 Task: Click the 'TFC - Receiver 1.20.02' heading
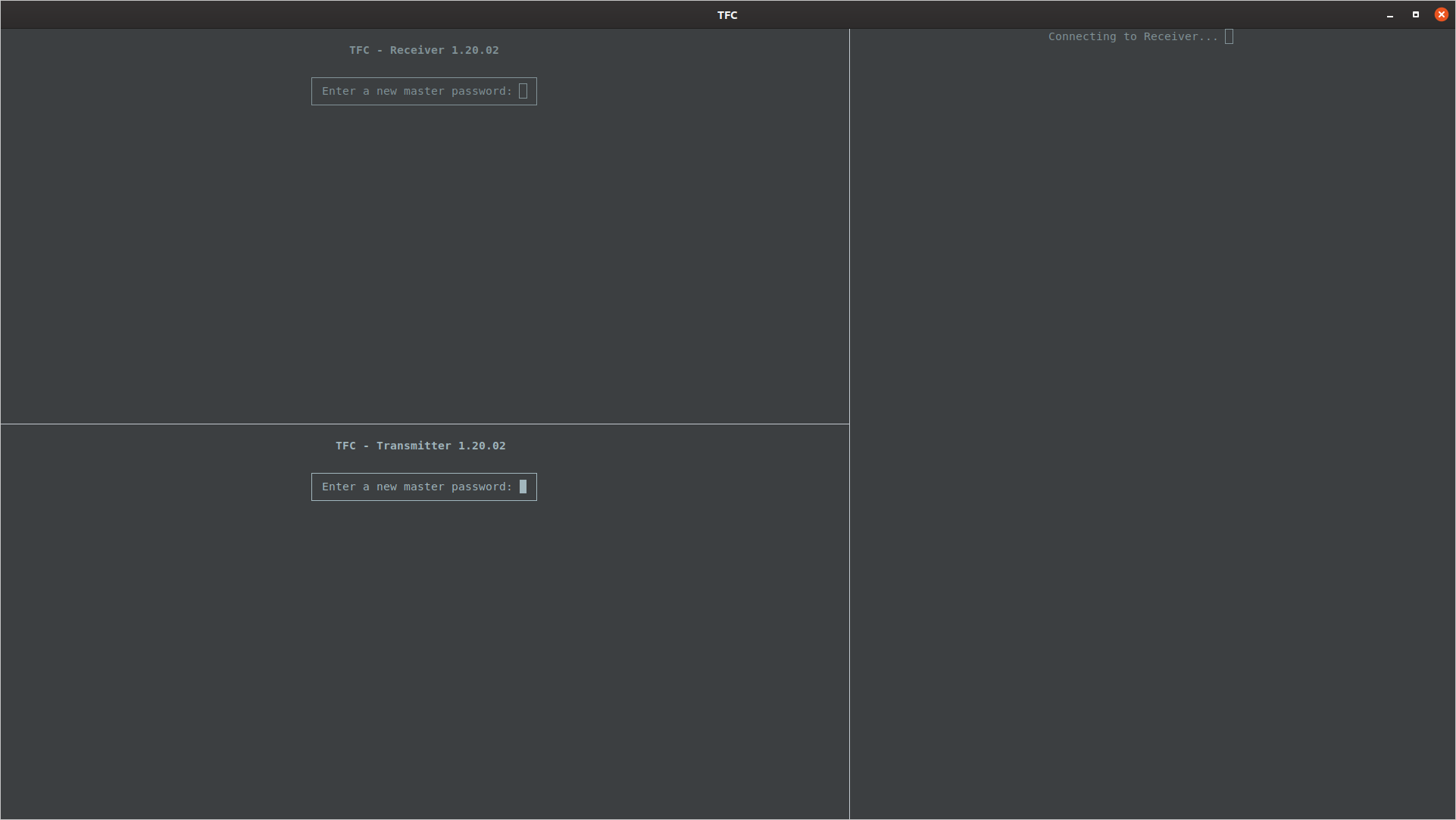pos(424,50)
